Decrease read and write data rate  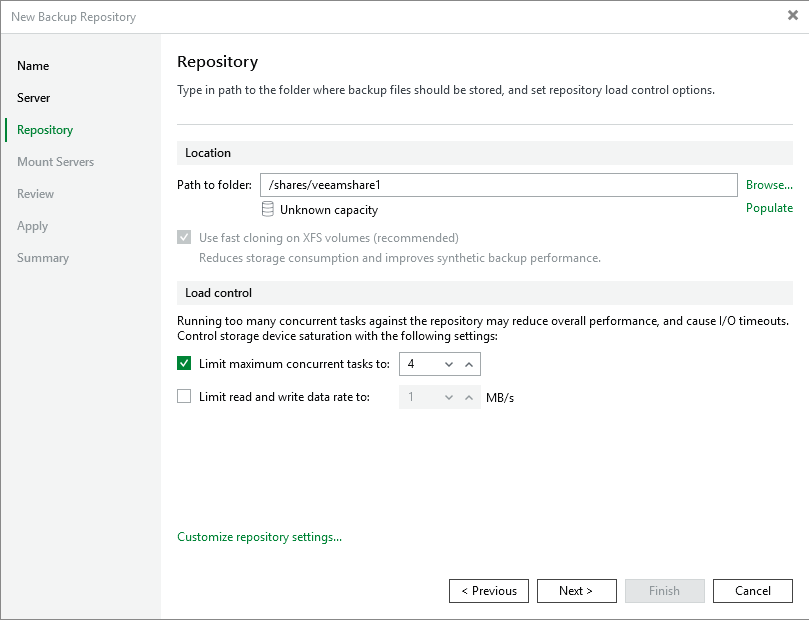click(x=449, y=397)
